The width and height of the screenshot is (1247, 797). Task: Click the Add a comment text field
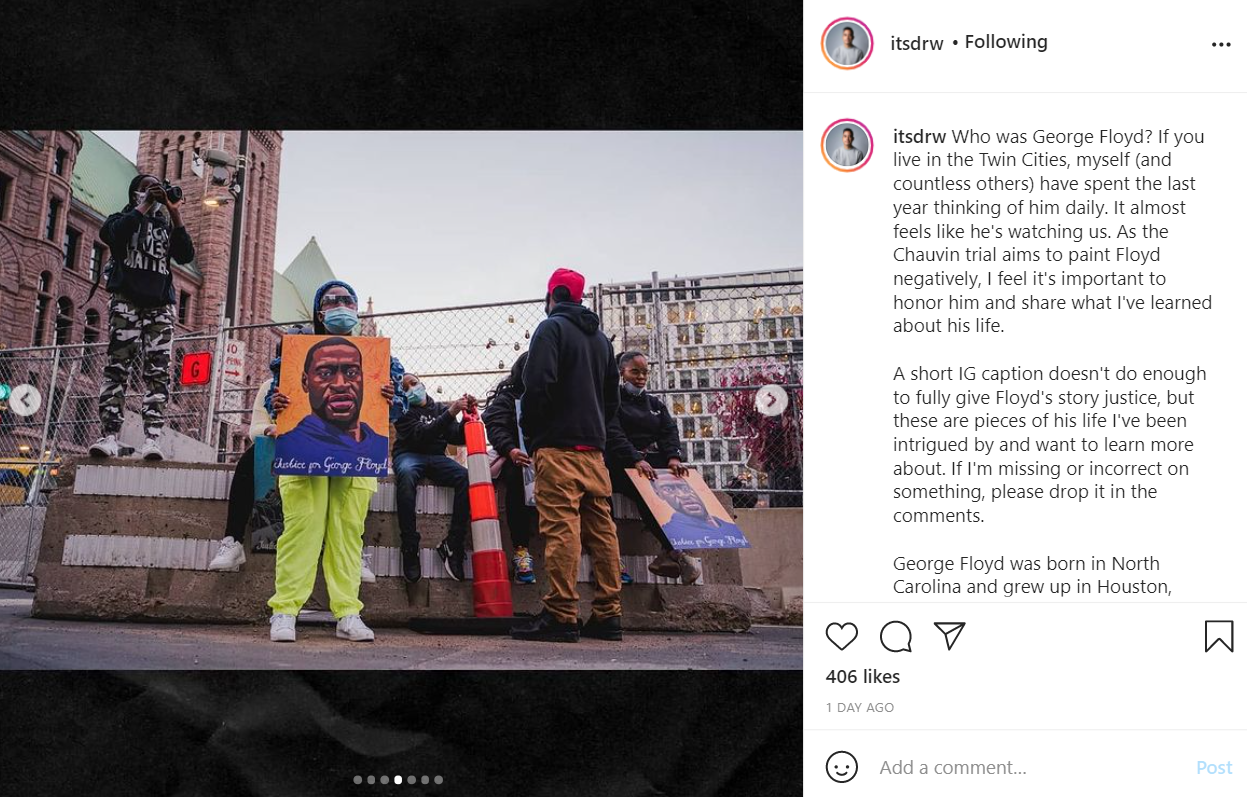point(1030,768)
